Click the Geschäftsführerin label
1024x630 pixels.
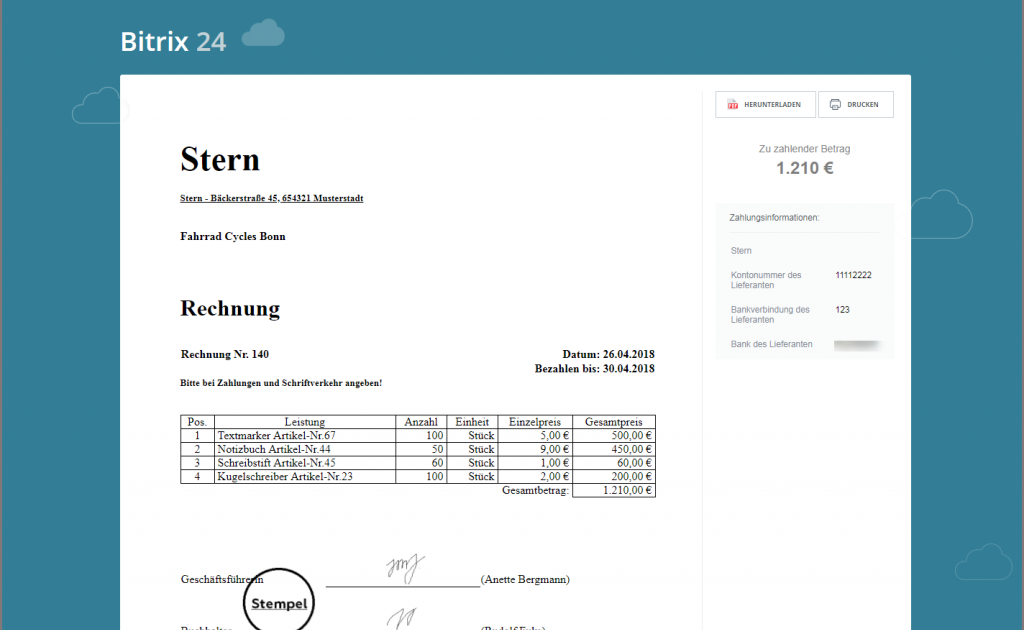[x=222, y=580]
